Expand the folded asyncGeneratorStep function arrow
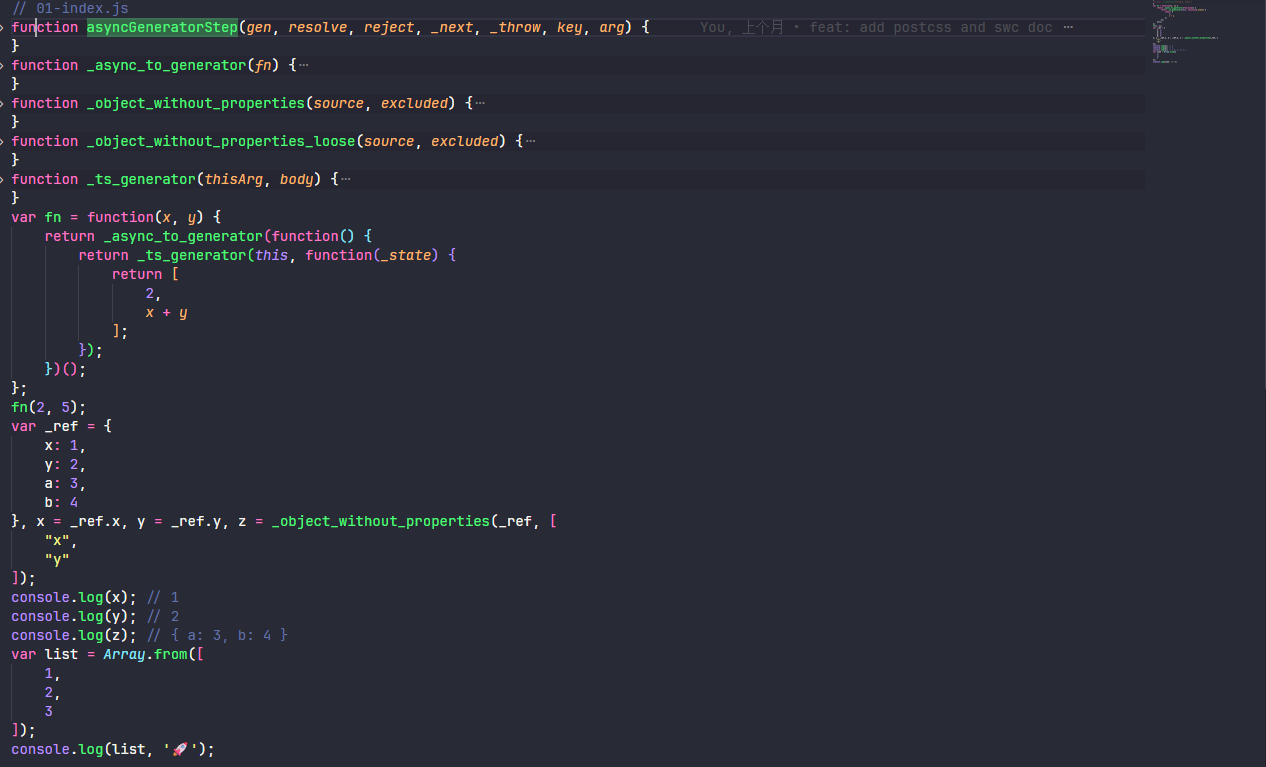 tap(4, 27)
